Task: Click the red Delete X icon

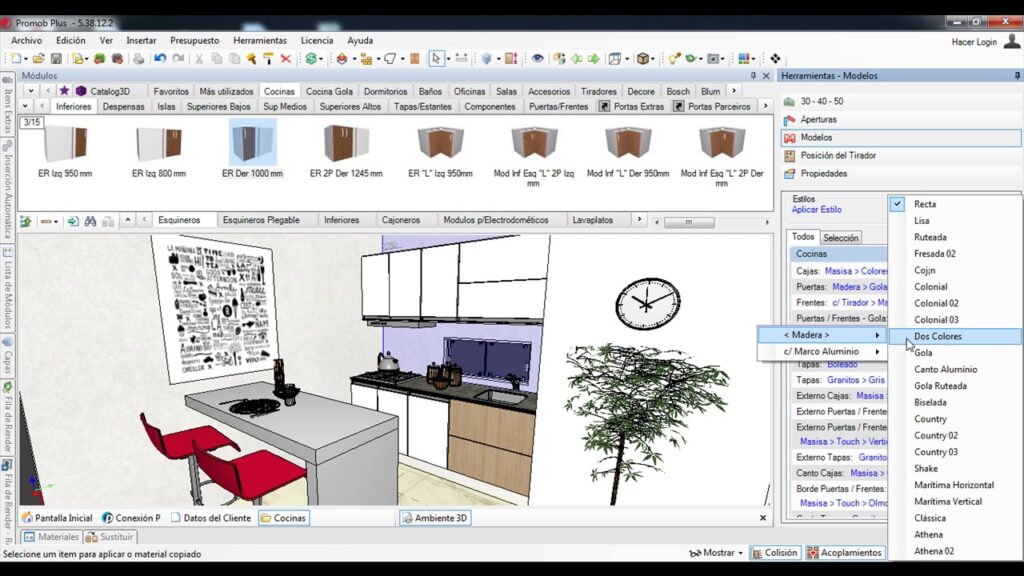Action: (285, 59)
